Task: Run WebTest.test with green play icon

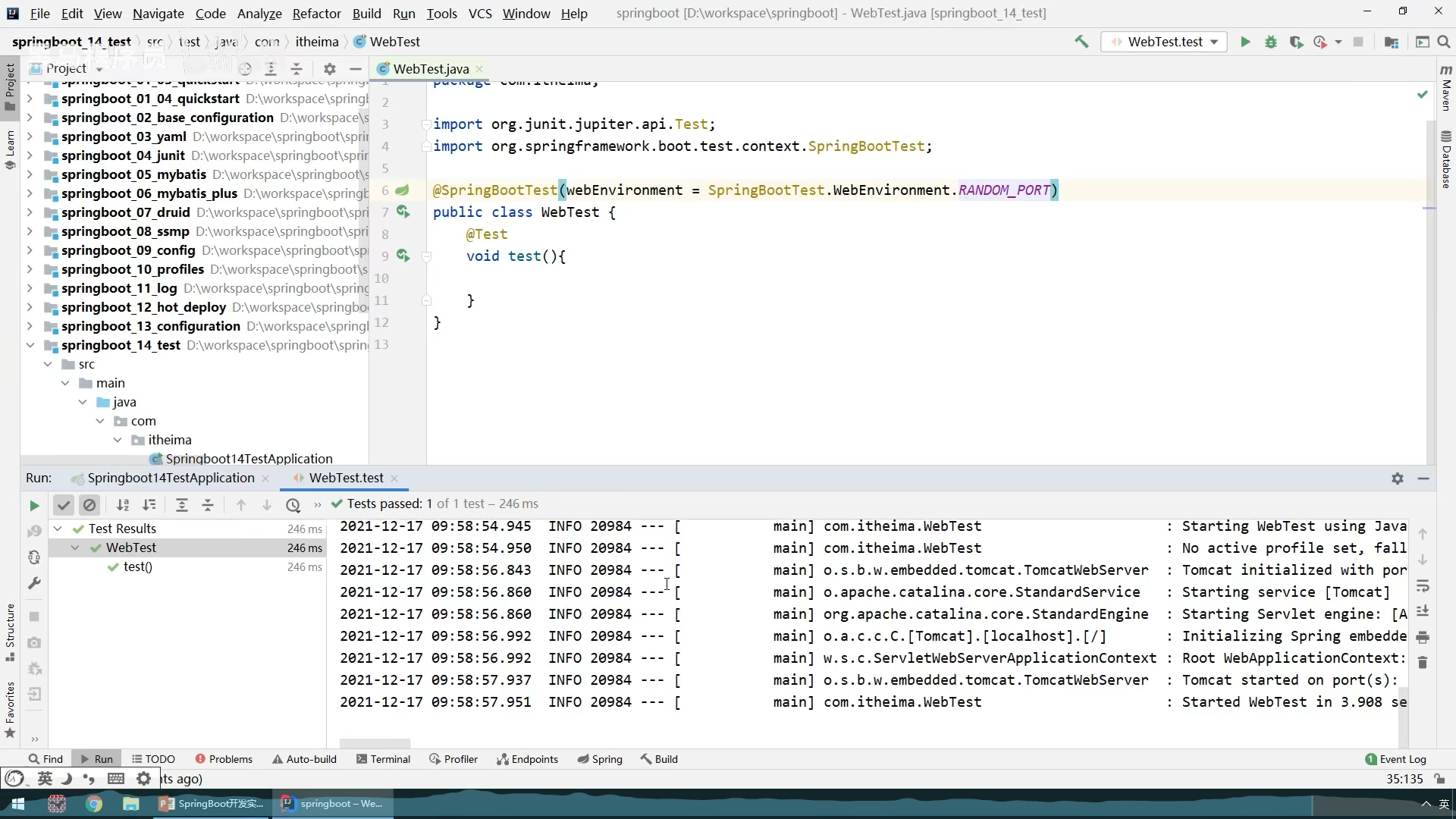Action: click(x=1245, y=42)
